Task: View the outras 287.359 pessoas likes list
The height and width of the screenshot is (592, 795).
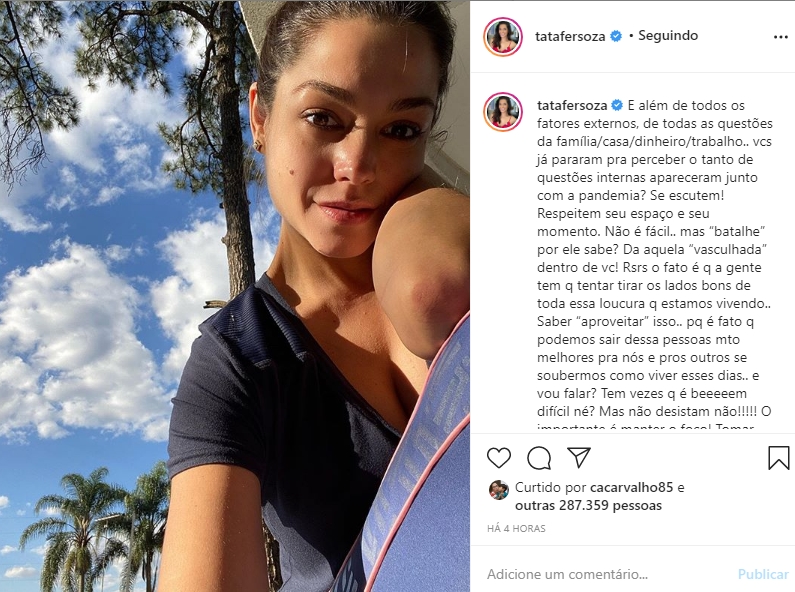Action: (588, 506)
